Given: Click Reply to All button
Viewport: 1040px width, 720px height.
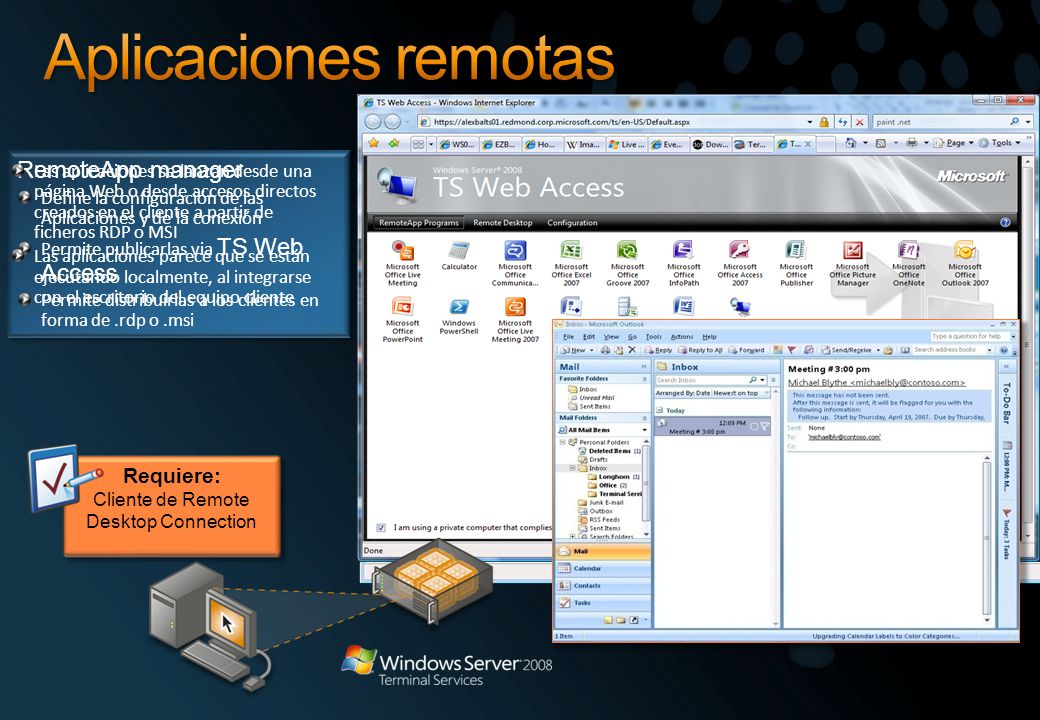Looking at the screenshot, I should click(700, 350).
